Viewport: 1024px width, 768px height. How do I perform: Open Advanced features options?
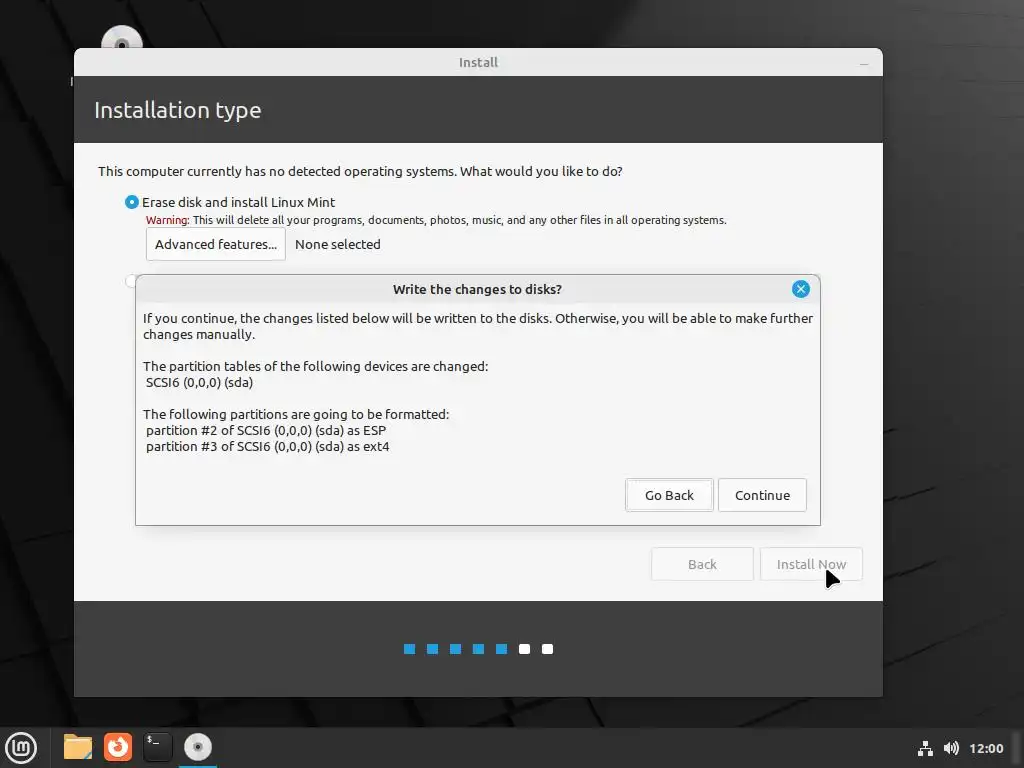coord(216,244)
